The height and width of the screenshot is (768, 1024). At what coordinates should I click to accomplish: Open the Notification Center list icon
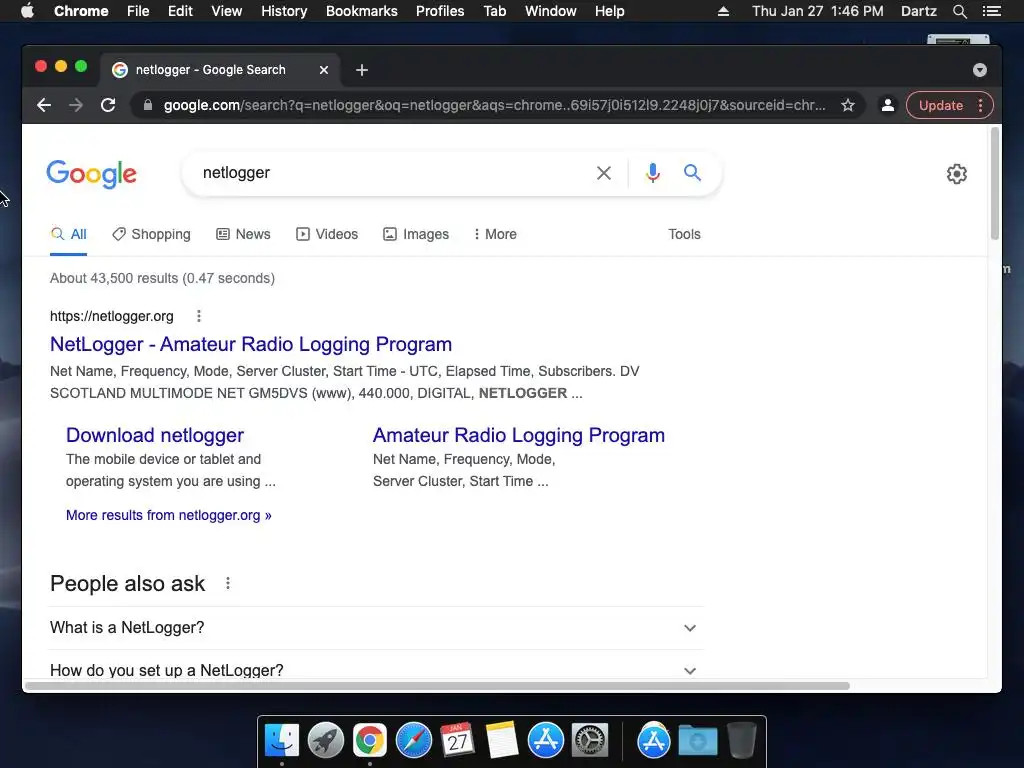[x=992, y=11]
